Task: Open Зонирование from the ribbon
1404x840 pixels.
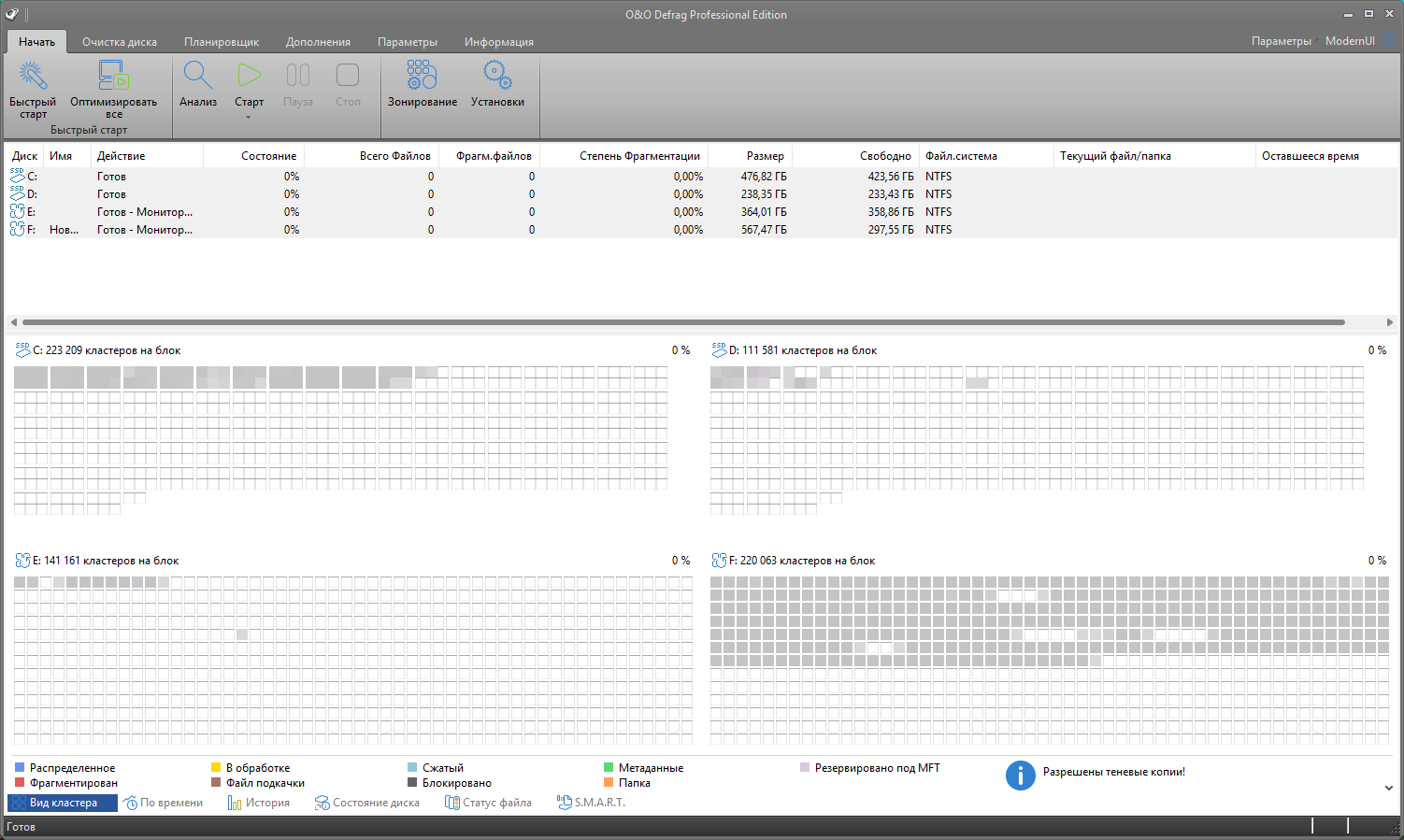Action: point(422,77)
